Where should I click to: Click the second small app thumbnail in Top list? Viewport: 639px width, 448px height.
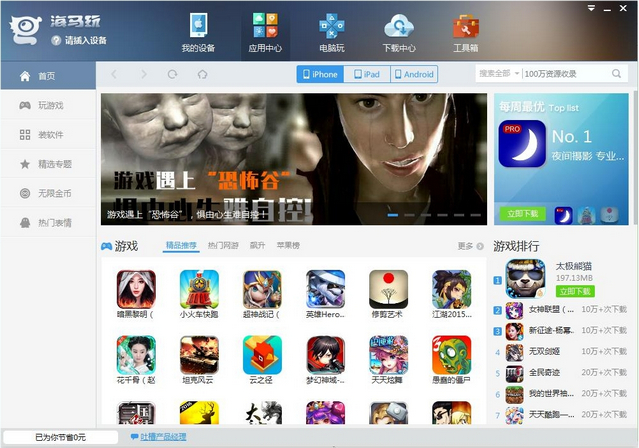click(586, 215)
